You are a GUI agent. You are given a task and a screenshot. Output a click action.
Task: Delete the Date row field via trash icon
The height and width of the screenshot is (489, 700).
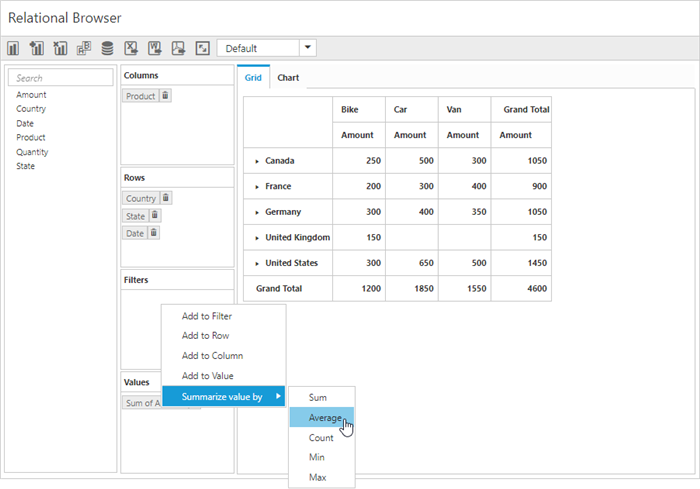point(154,232)
